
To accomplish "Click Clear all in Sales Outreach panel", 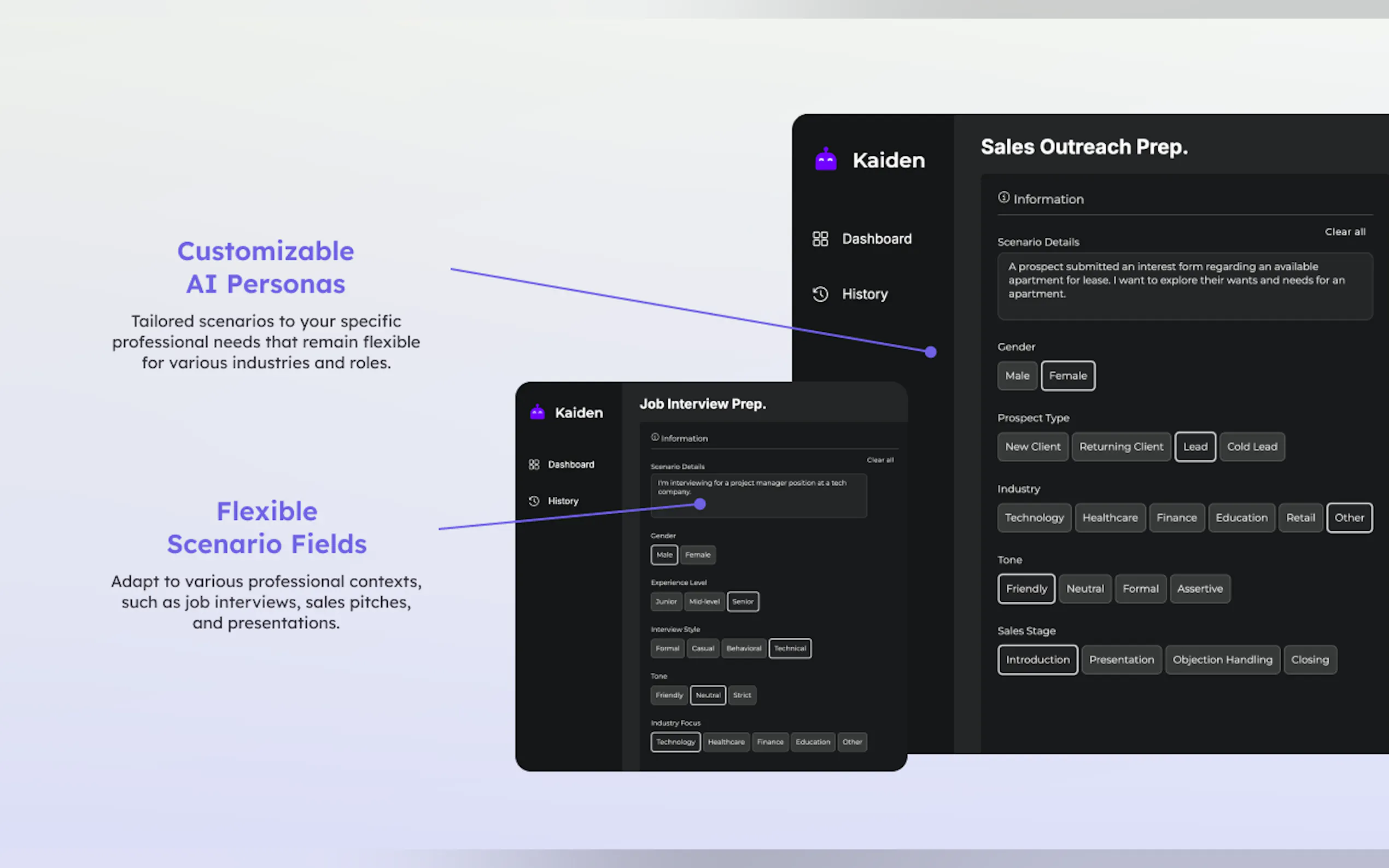I will point(1345,232).
